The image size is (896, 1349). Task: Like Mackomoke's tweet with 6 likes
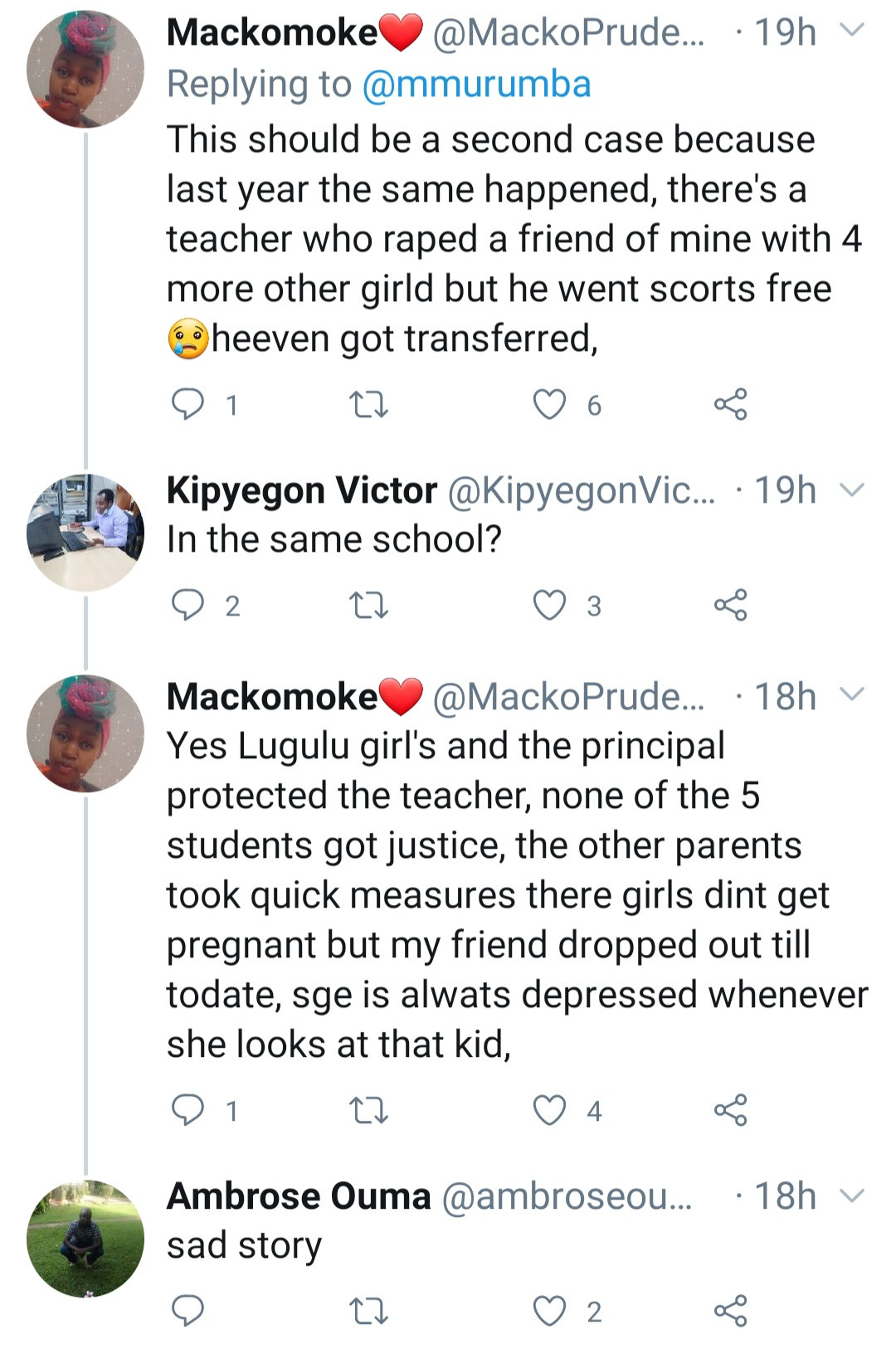coord(549,404)
